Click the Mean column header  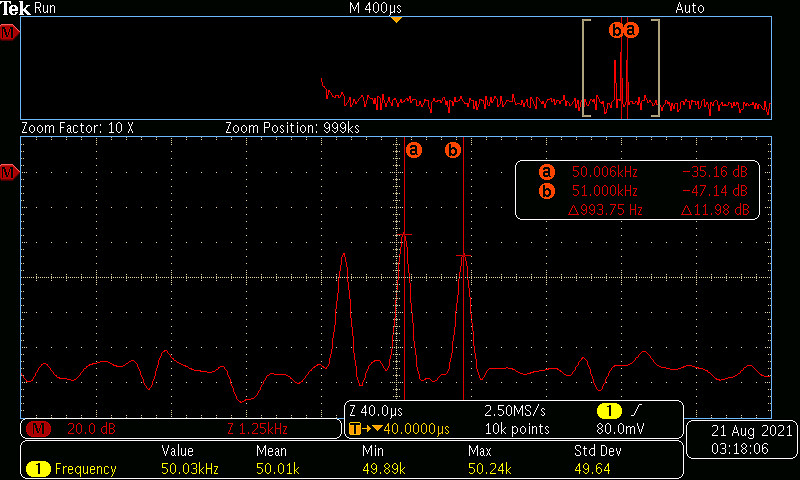coord(271,451)
